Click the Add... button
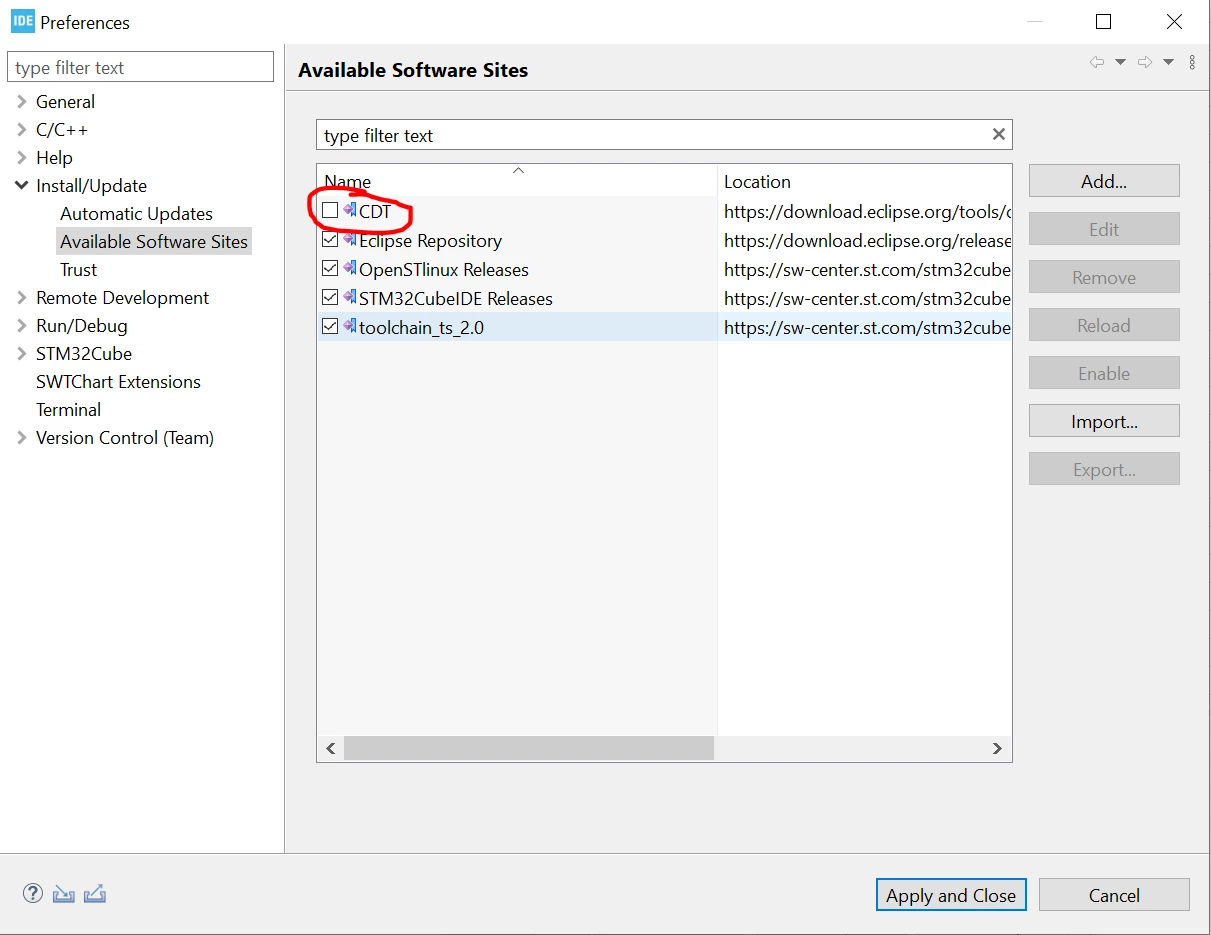The height and width of the screenshot is (935, 1211). pyautogui.click(x=1104, y=181)
